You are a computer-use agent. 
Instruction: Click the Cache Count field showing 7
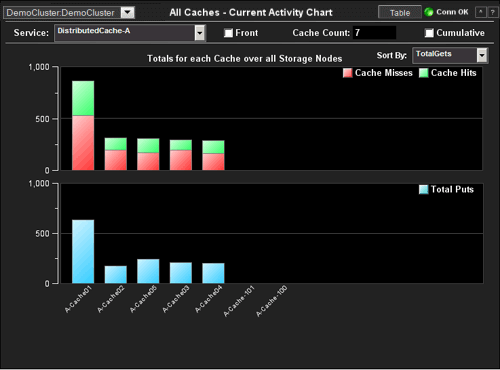coord(374,33)
